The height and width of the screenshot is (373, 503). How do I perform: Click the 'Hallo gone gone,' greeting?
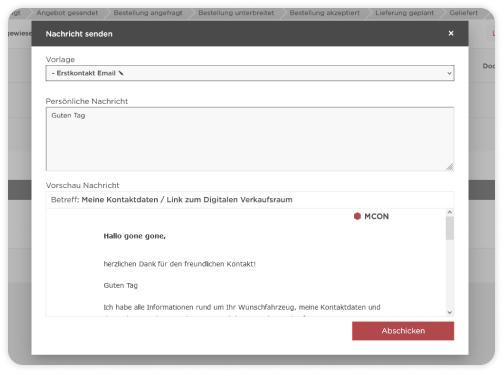click(135, 236)
